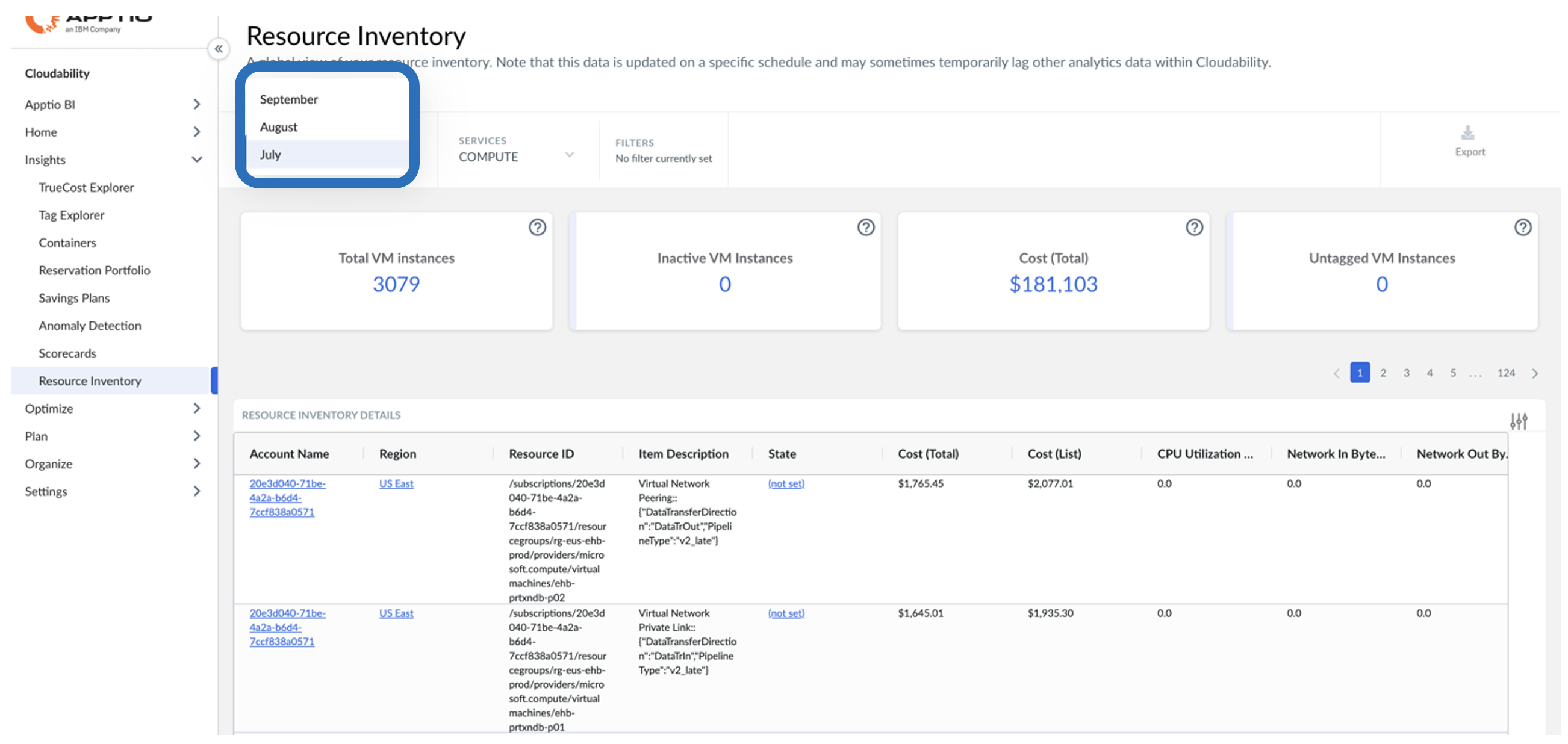Click (not set) state in first row
Screen dimensions: 1568x744
786,483
